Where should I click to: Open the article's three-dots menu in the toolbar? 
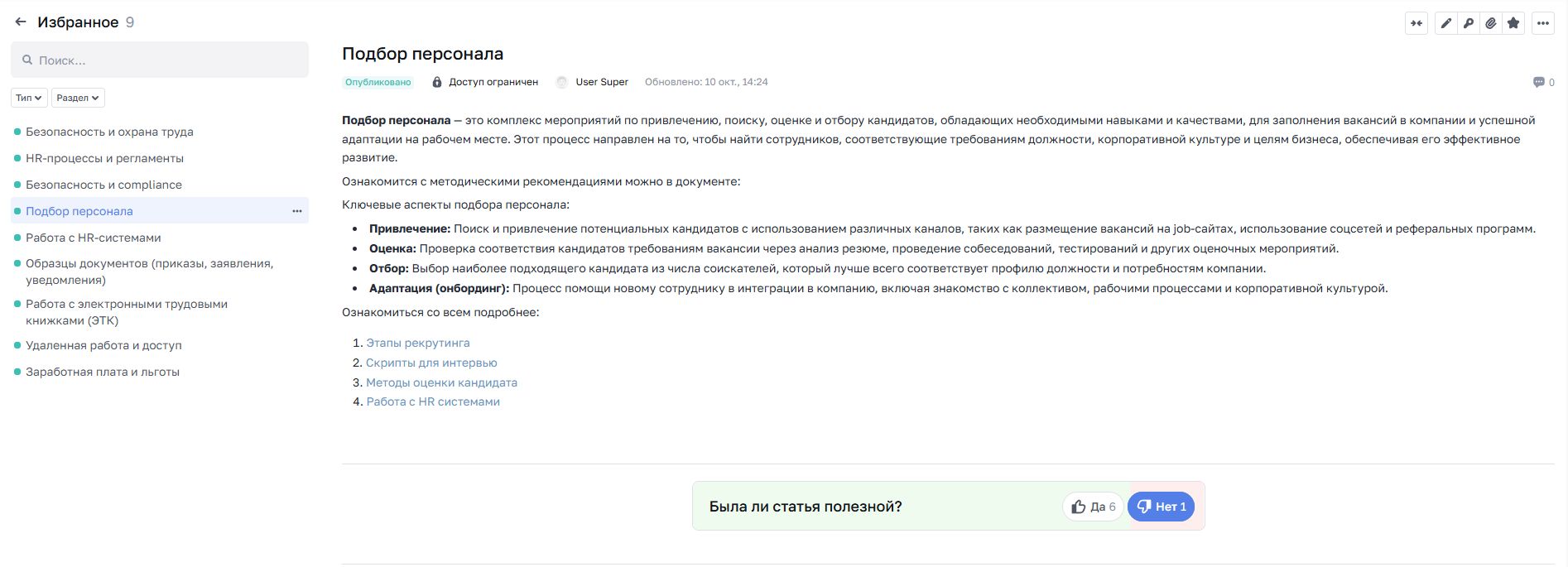pos(1542,23)
